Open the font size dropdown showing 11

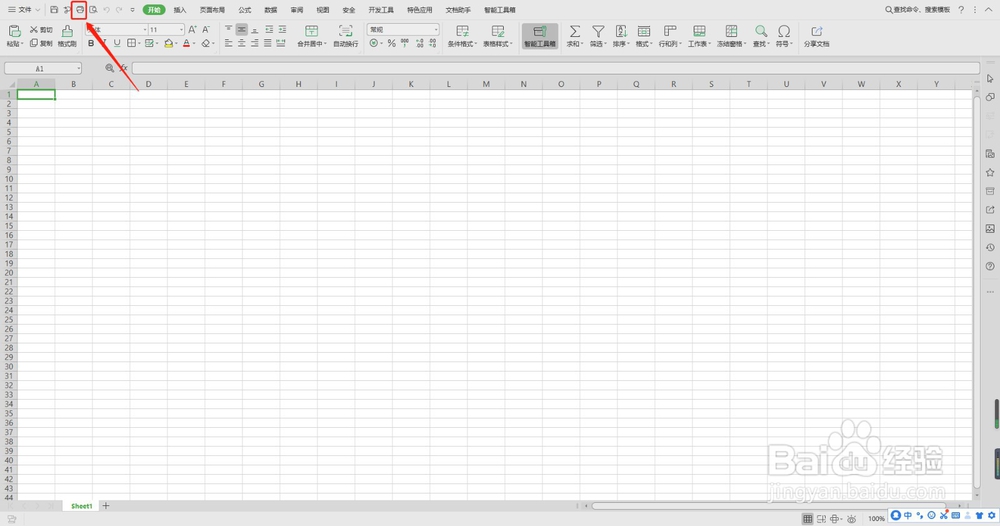point(181,29)
